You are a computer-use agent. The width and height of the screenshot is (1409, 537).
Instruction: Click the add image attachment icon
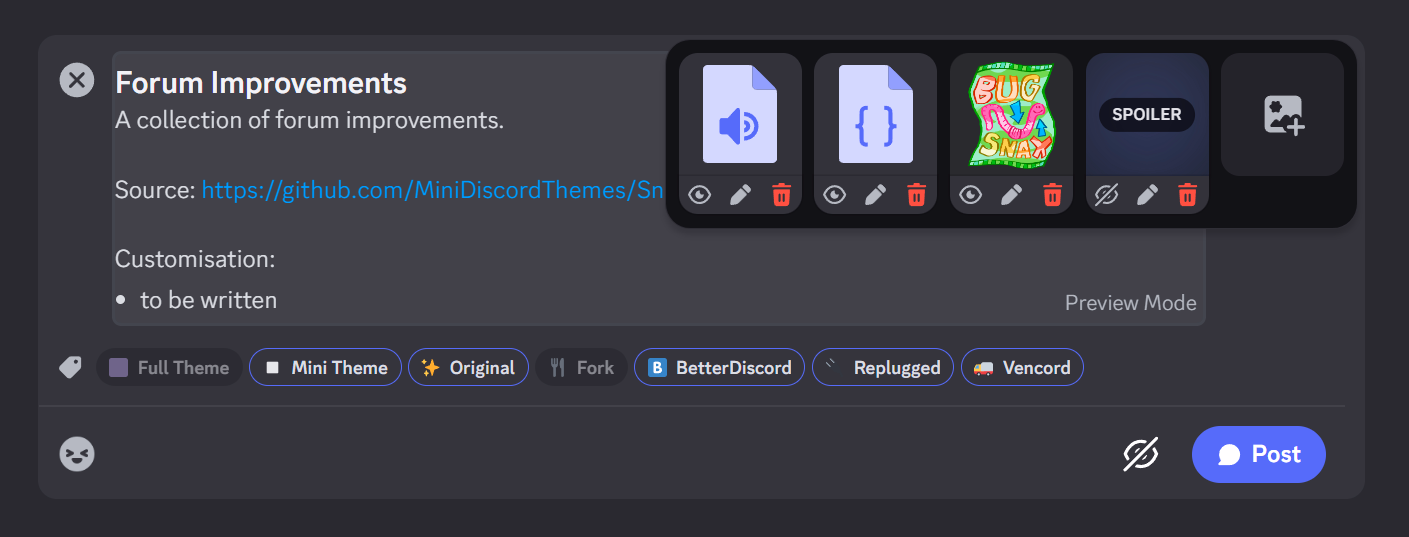tap(1282, 115)
